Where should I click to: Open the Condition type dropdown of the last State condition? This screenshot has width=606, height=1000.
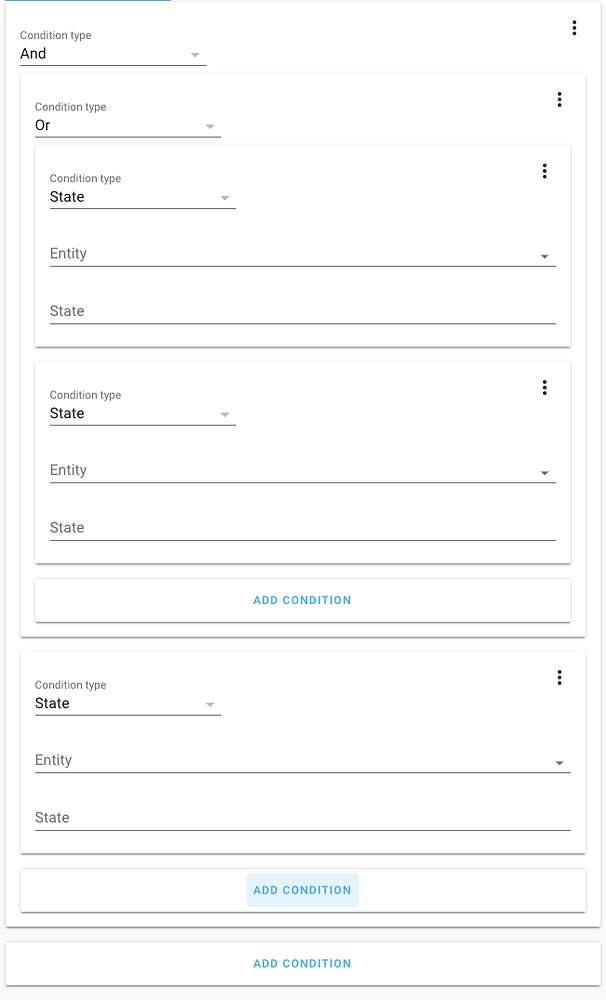point(127,704)
